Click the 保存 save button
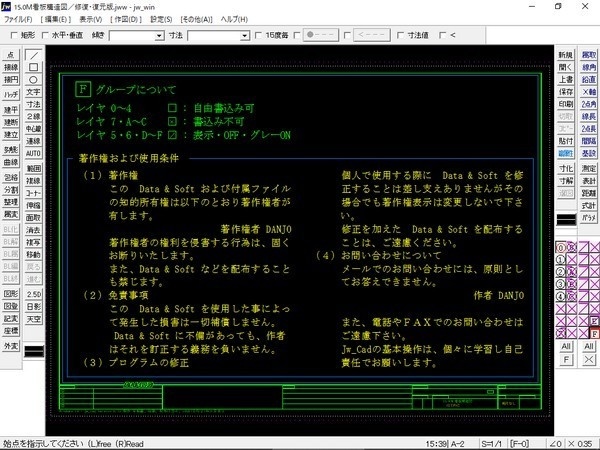The image size is (600, 450). point(566,92)
